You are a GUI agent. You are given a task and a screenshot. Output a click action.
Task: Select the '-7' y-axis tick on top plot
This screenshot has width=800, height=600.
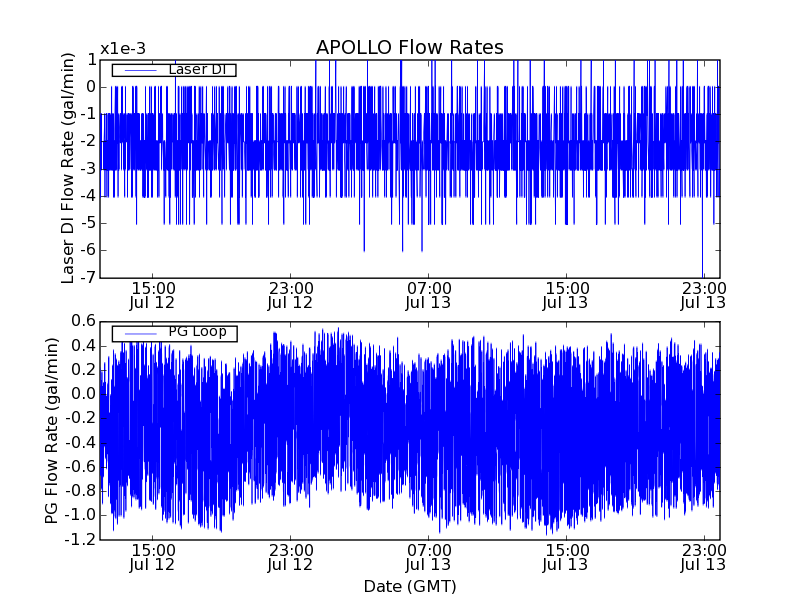89,277
